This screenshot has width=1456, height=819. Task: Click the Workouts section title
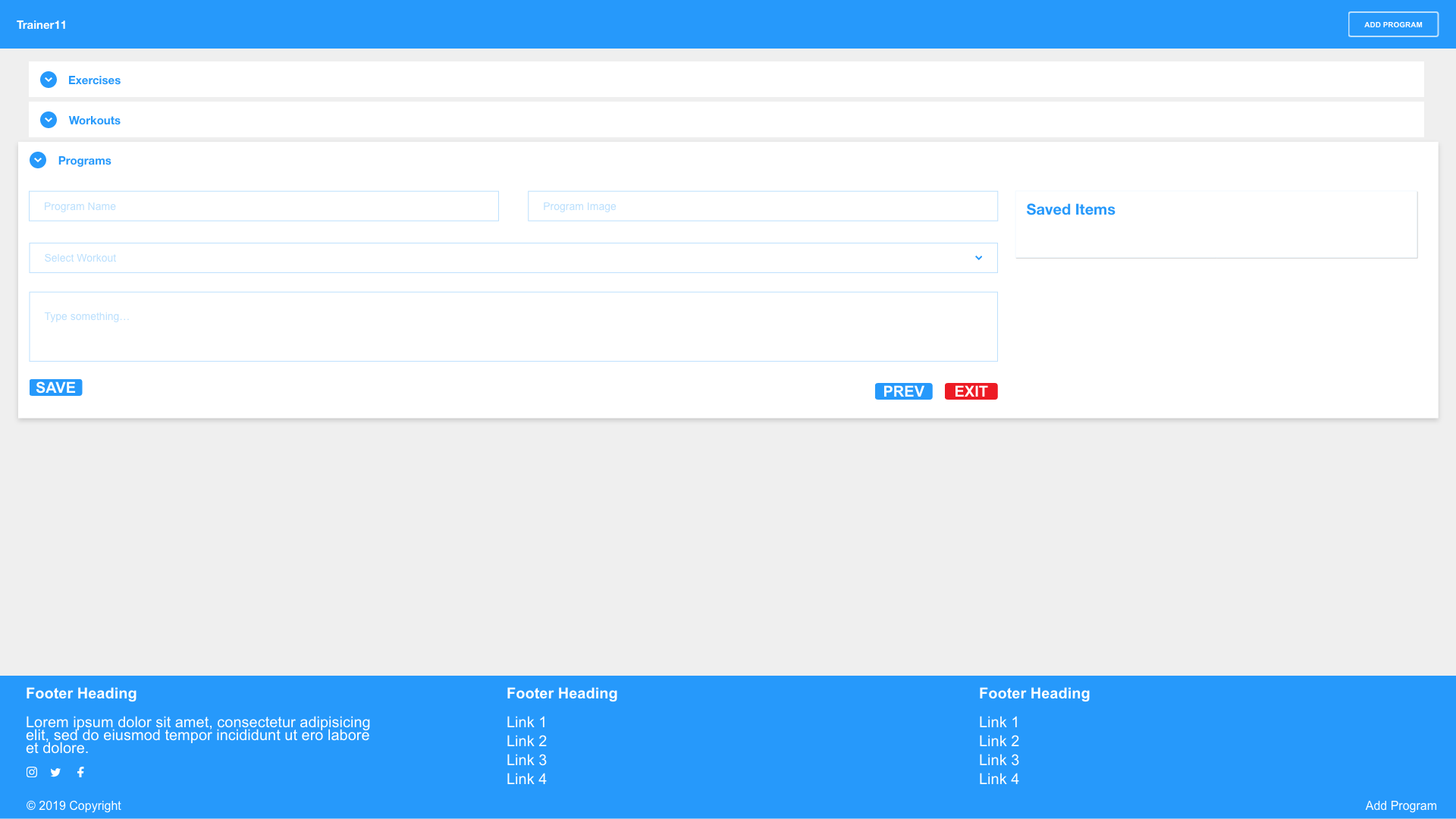(x=94, y=121)
